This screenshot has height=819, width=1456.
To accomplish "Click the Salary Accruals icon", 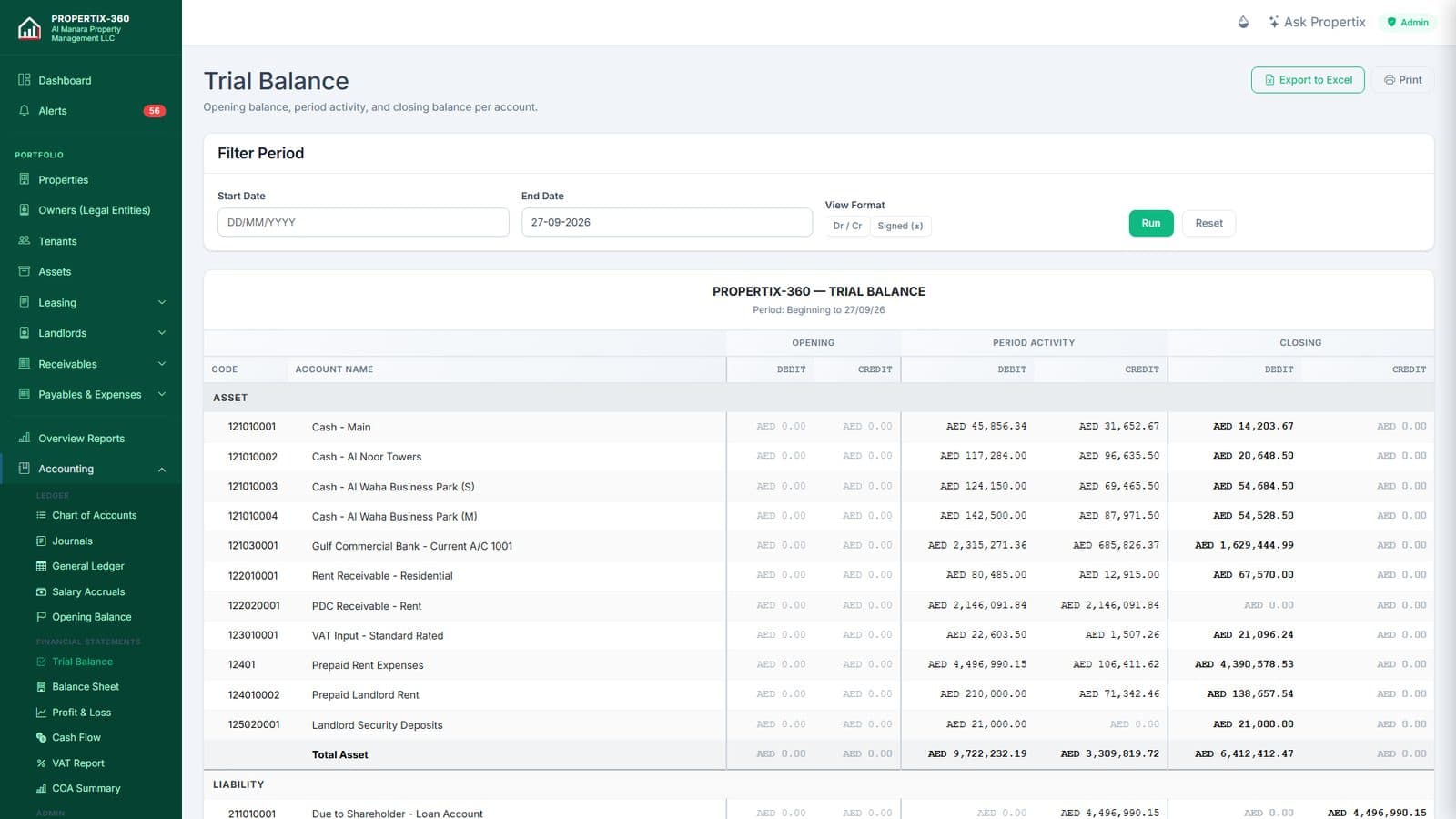I will coord(41,591).
